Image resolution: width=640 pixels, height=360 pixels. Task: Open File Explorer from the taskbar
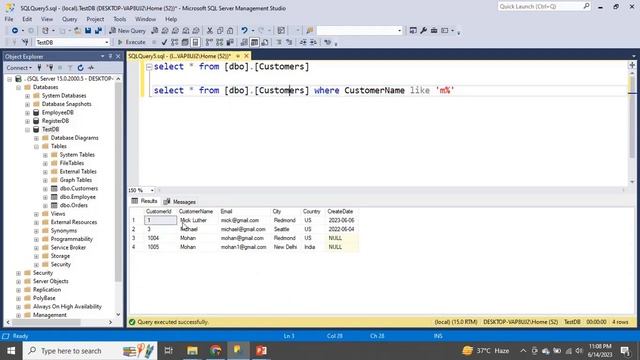[x=192, y=351]
